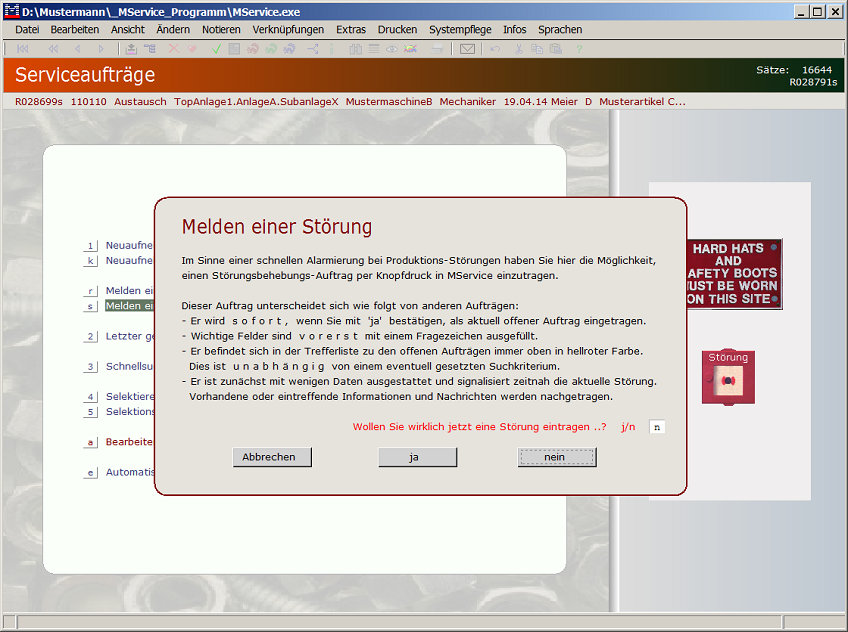Click the nein button in the dialog

point(557,457)
